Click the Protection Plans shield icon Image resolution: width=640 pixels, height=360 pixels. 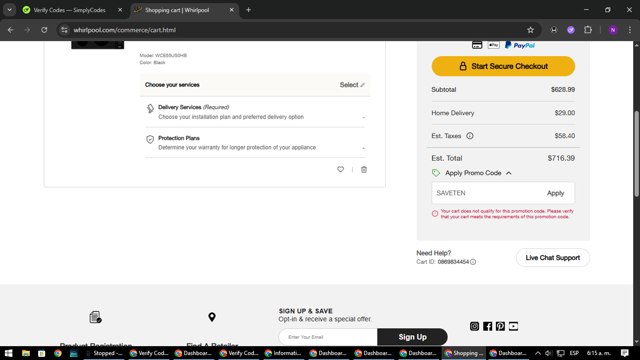(150, 139)
